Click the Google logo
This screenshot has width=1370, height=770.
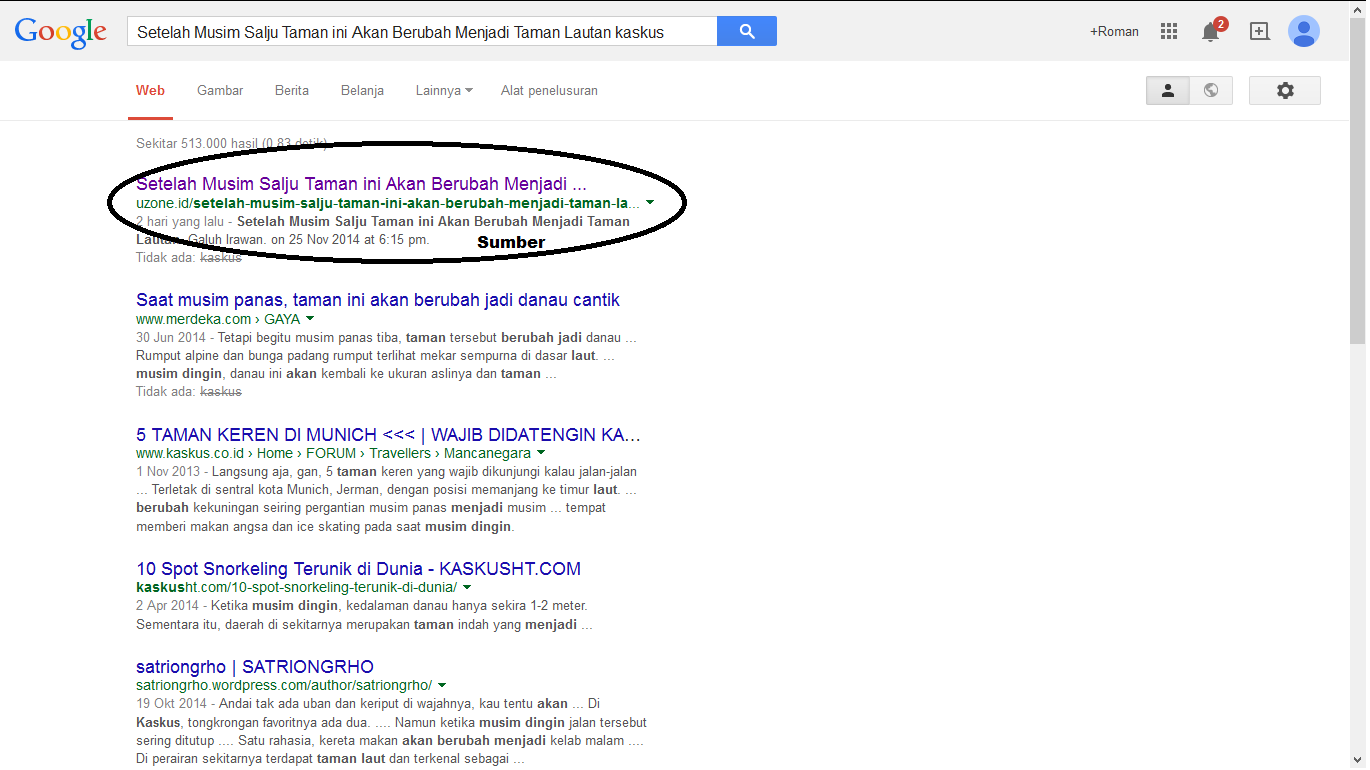tap(60, 32)
